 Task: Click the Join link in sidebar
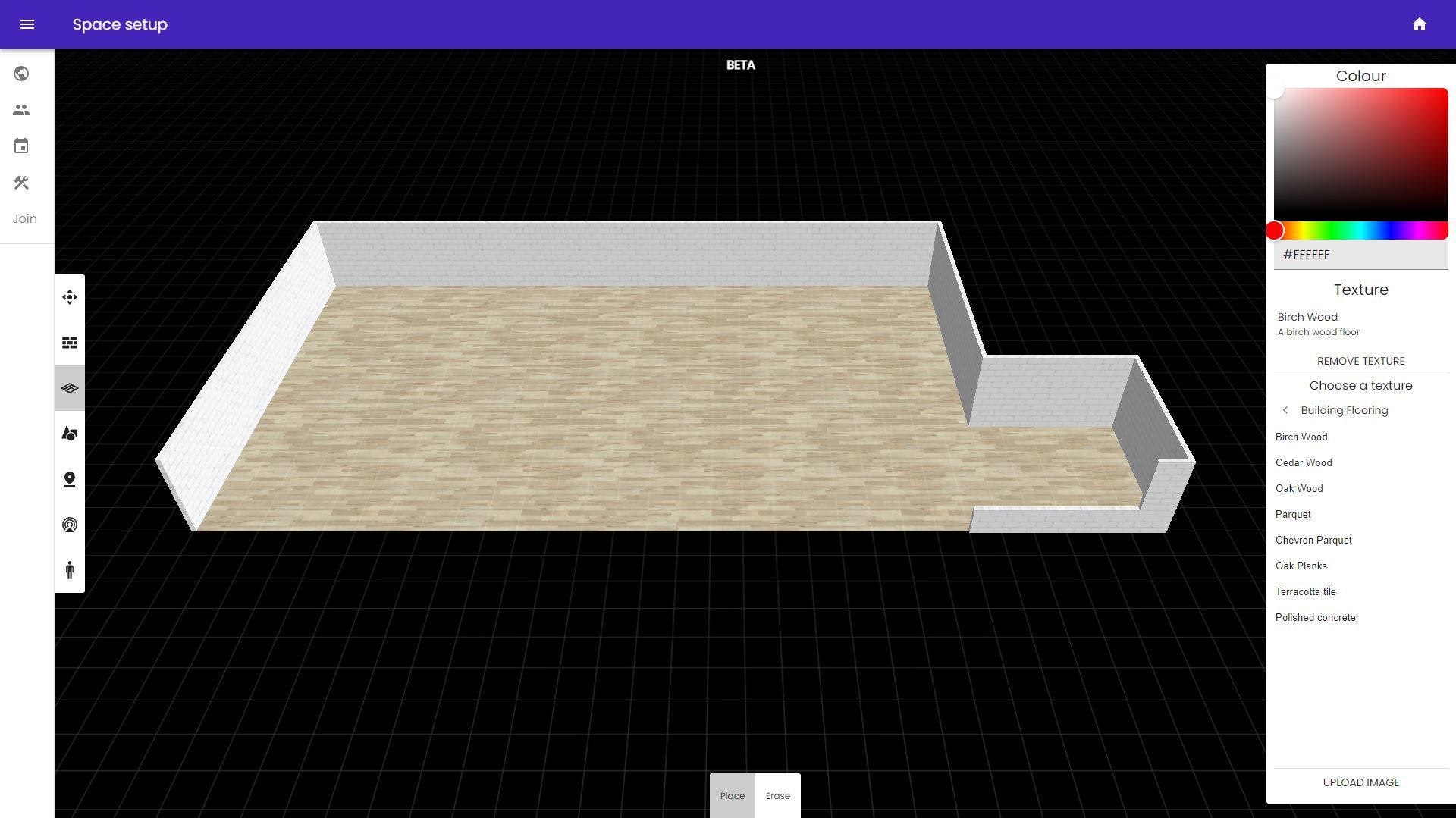[x=24, y=219]
